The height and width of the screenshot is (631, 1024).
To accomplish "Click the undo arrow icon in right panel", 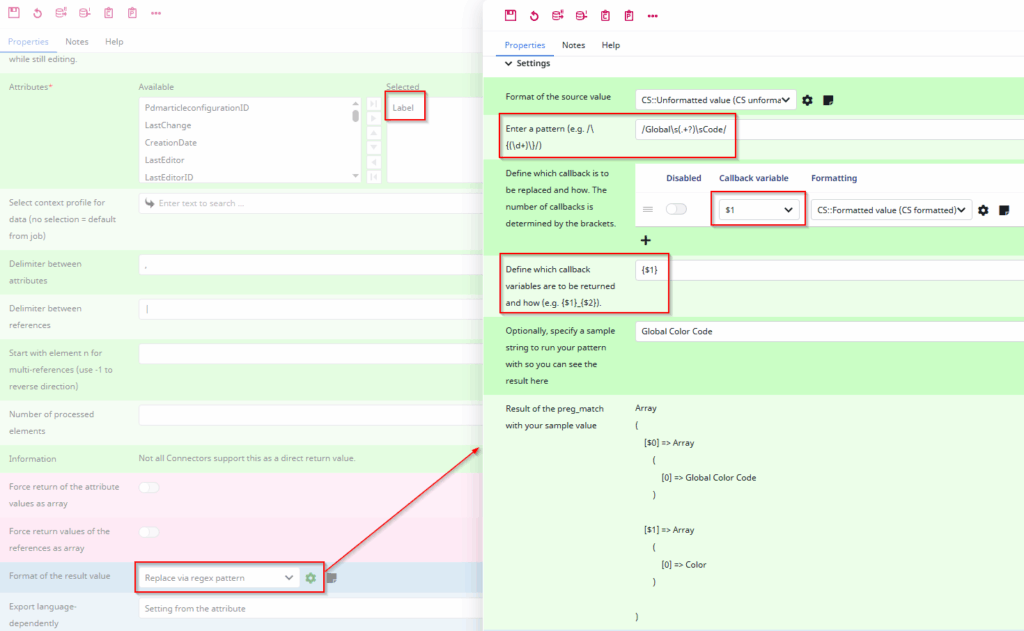I will coord(533,15).
